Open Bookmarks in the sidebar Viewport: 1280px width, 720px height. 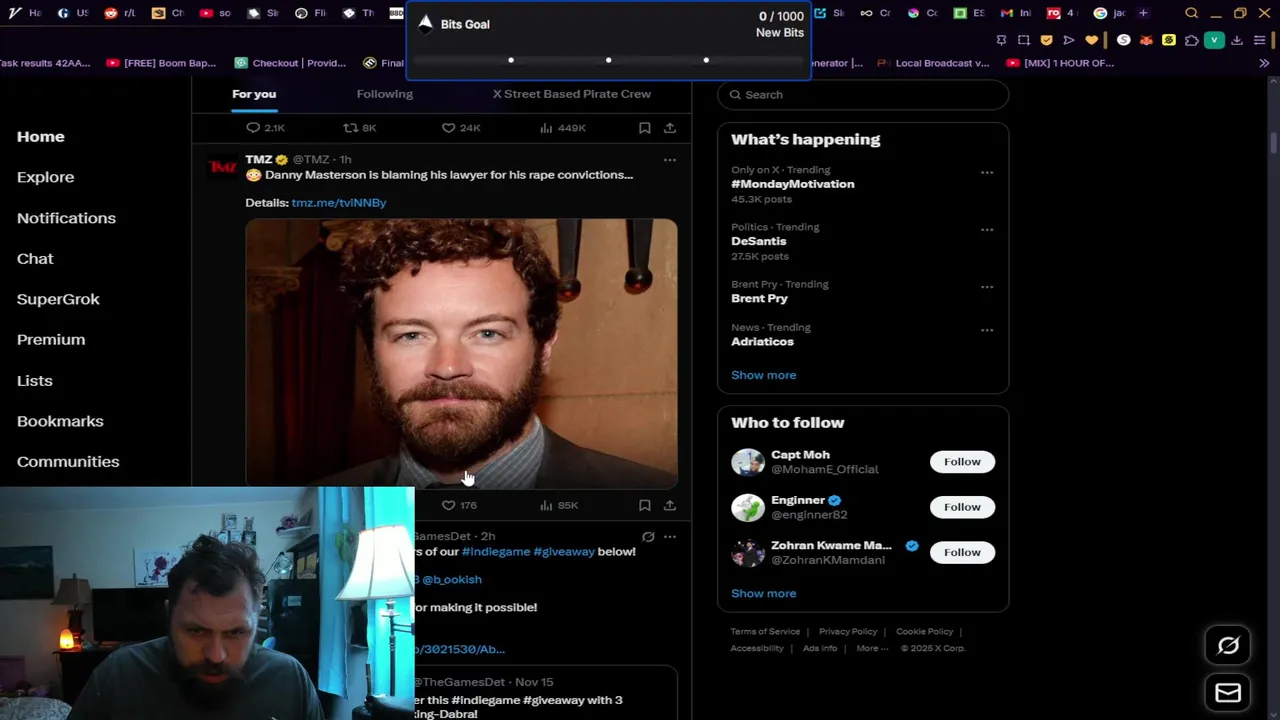pyautogui.click(x=60, y=421)
